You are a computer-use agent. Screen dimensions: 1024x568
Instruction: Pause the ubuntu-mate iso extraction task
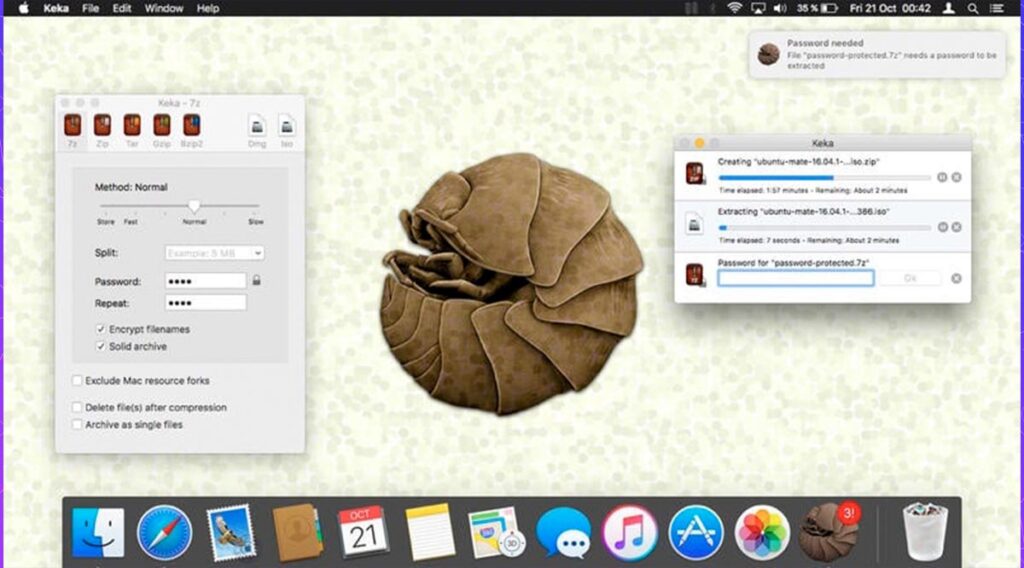(x=942, y=227)
